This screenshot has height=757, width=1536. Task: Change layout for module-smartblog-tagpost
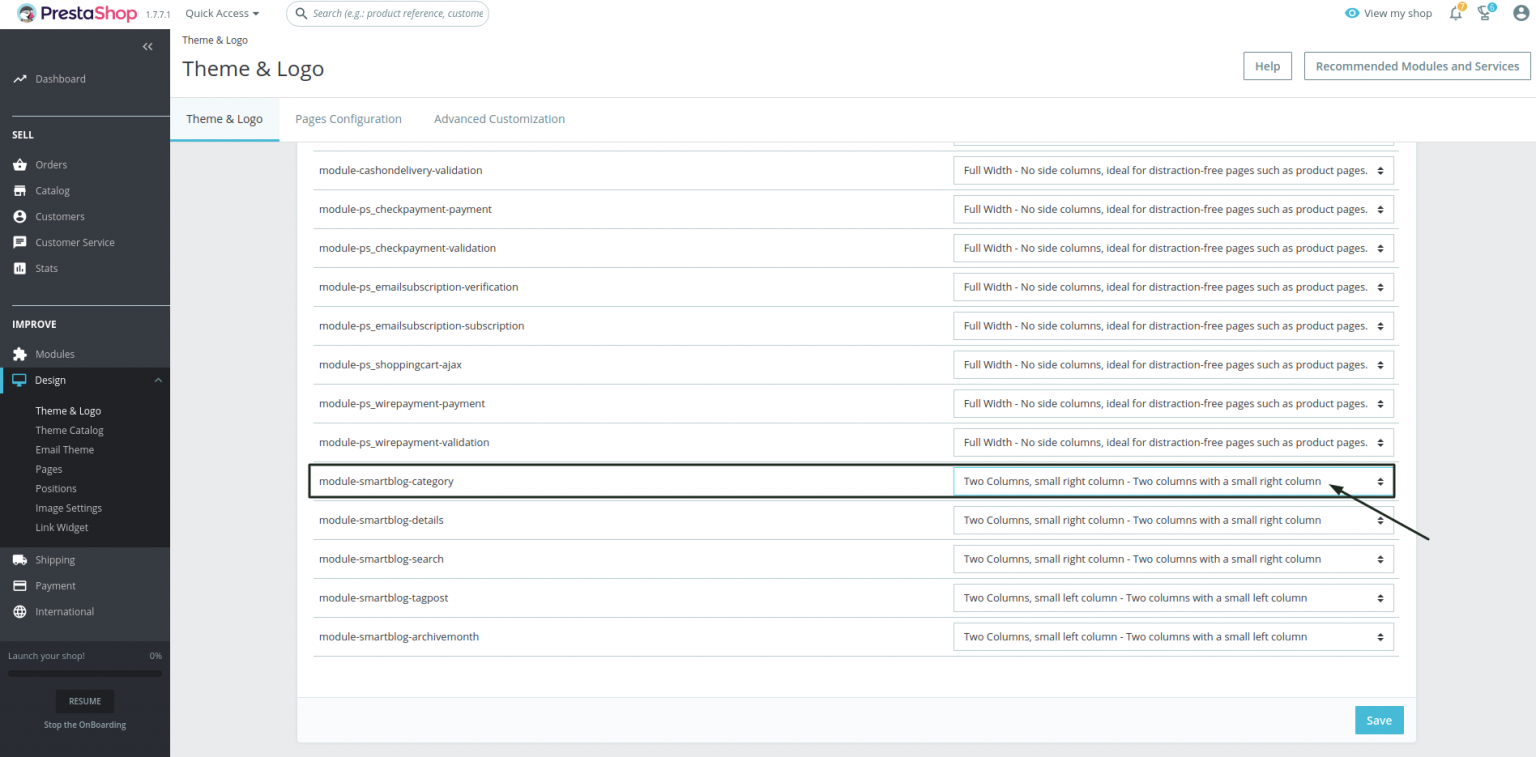coord(1172,597)
